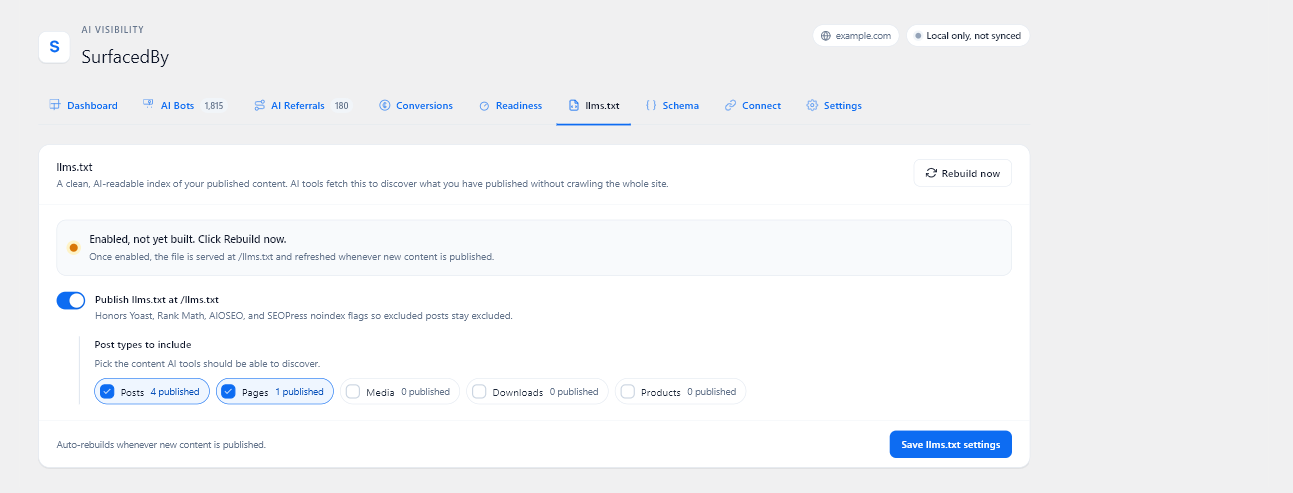Click 'Publish llms.txt at /llms.txt' label
The width and height of the screenshot is (1293, 493).
click(157, 299)
